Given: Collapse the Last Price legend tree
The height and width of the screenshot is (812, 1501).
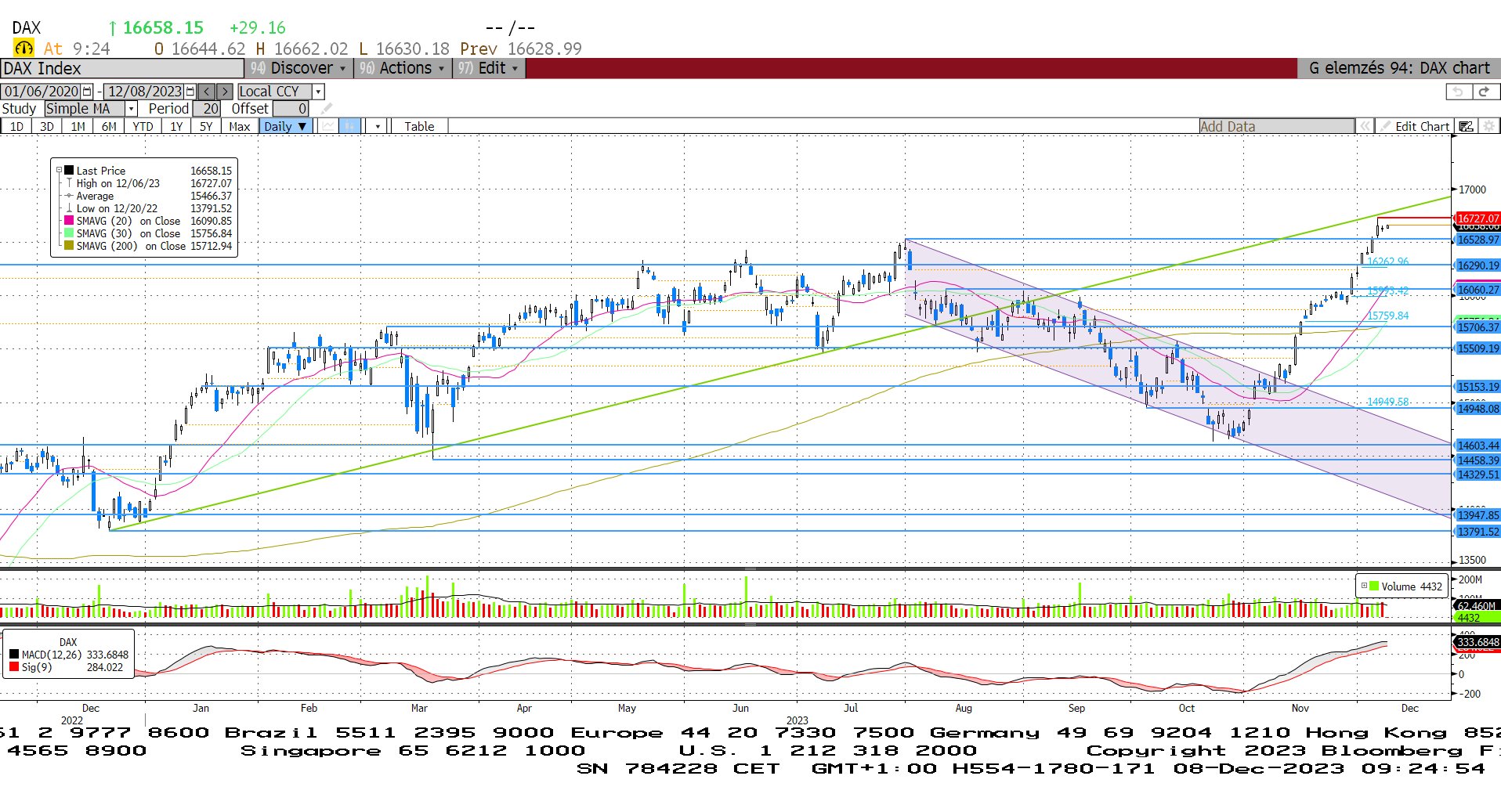Looking at the screenshot, I should tap(59, 171).
